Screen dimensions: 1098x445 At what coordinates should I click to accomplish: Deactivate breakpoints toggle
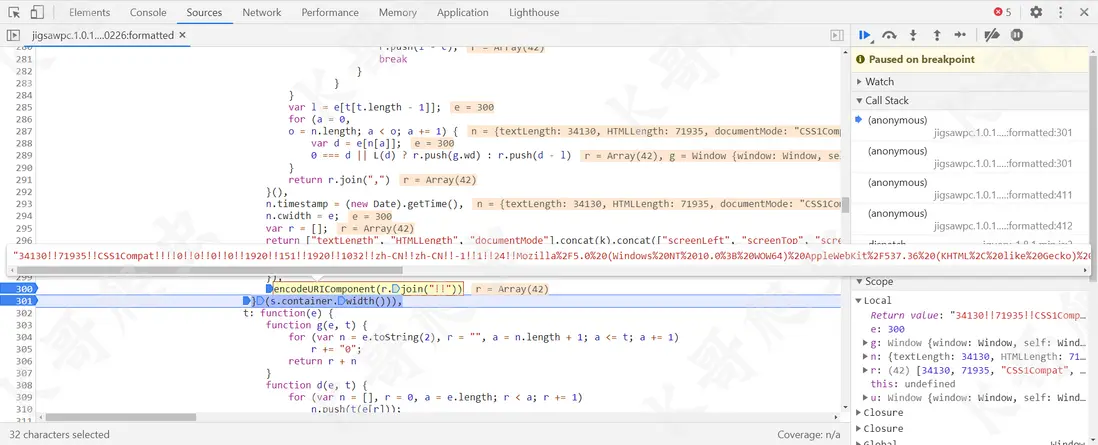pos(992,35)
